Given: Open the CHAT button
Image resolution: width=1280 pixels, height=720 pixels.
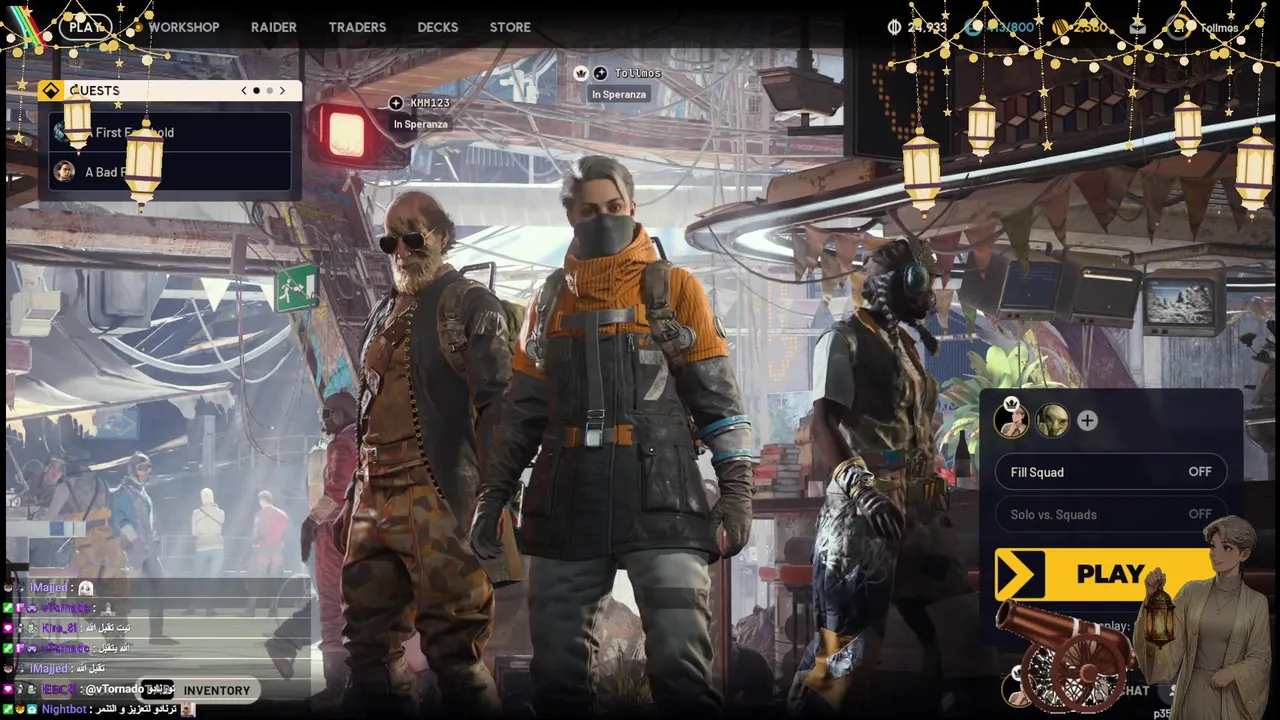Looking at the screenshot, I should pos(1134,690).
